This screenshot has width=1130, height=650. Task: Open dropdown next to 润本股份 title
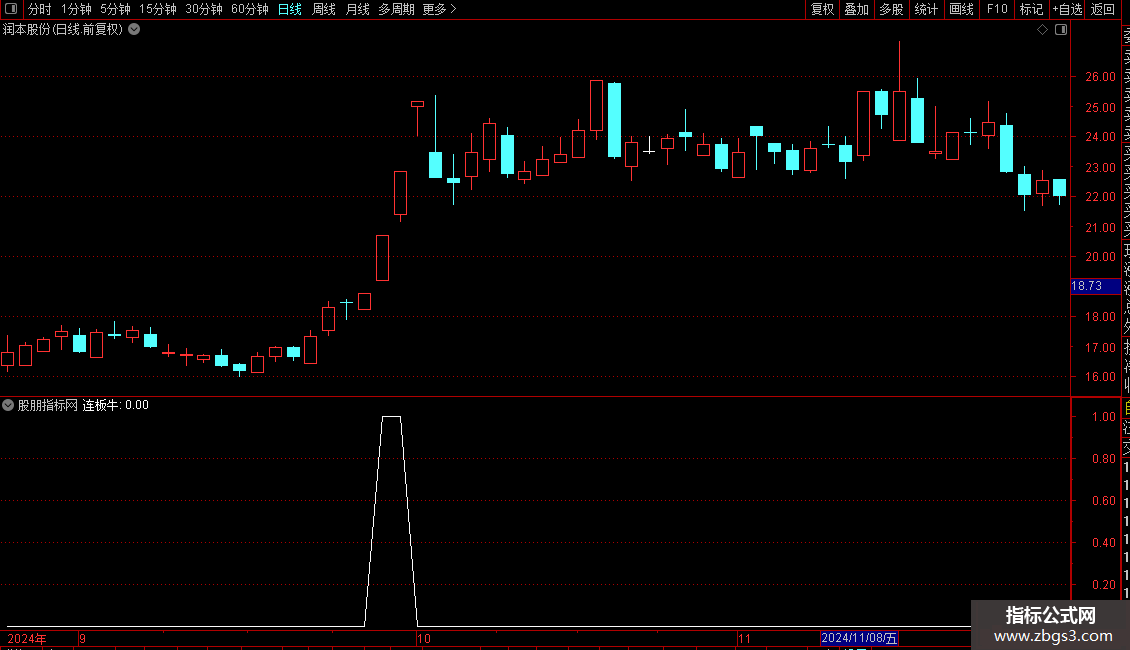(x=134, y=30)
